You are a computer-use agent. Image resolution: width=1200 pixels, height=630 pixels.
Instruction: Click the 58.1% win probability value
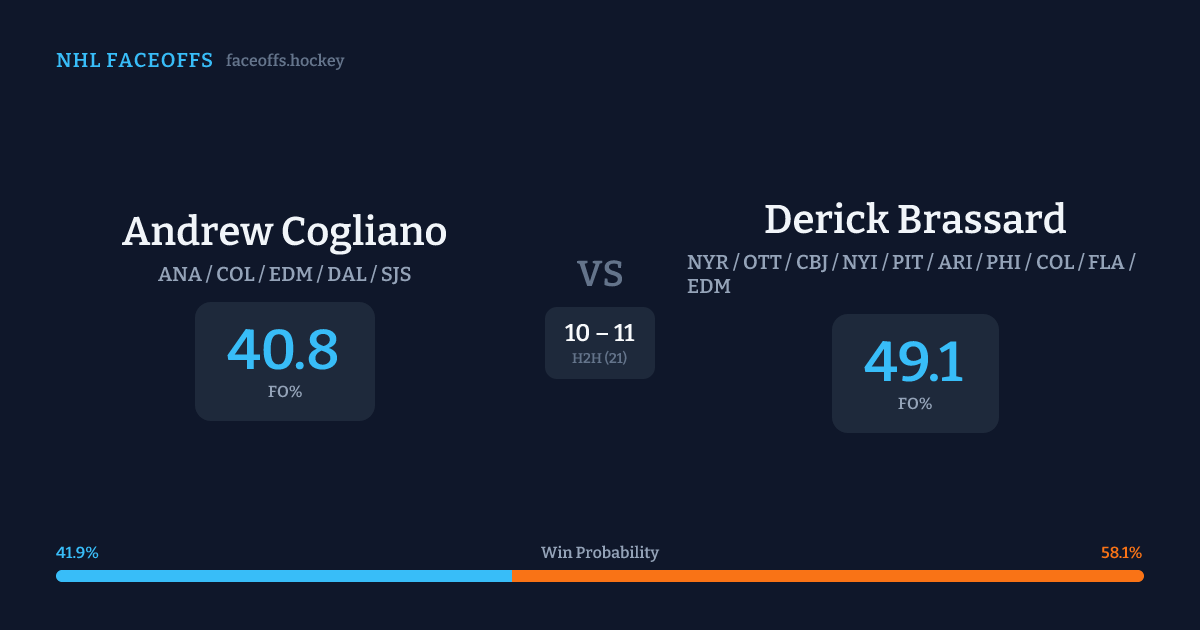(x=1121, y=553)
